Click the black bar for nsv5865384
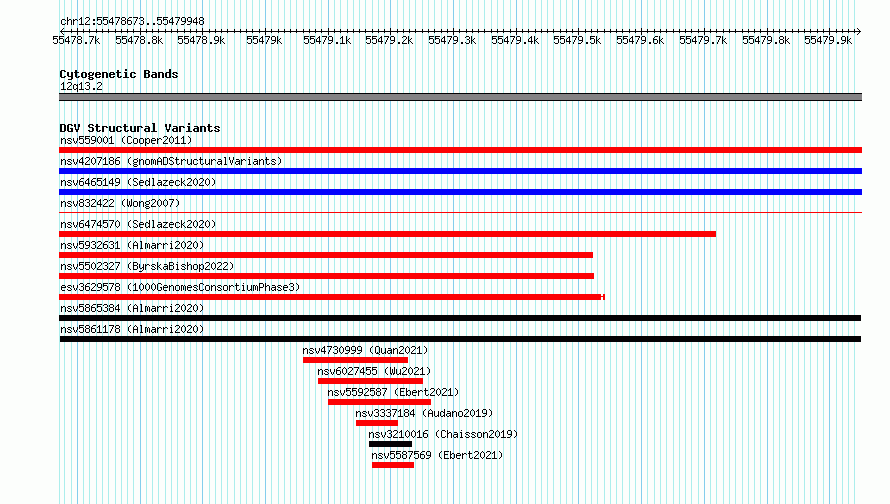 pyautogui.click(x=460, y=318)
